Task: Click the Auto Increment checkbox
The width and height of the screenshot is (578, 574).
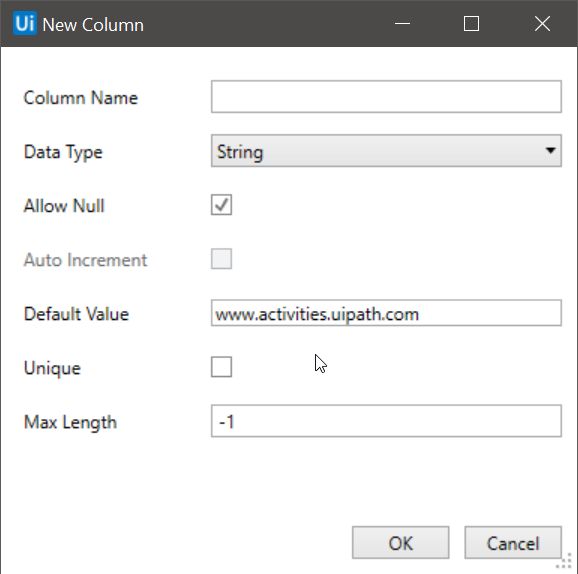Action: pyautogui.click(x=222, y=259)
